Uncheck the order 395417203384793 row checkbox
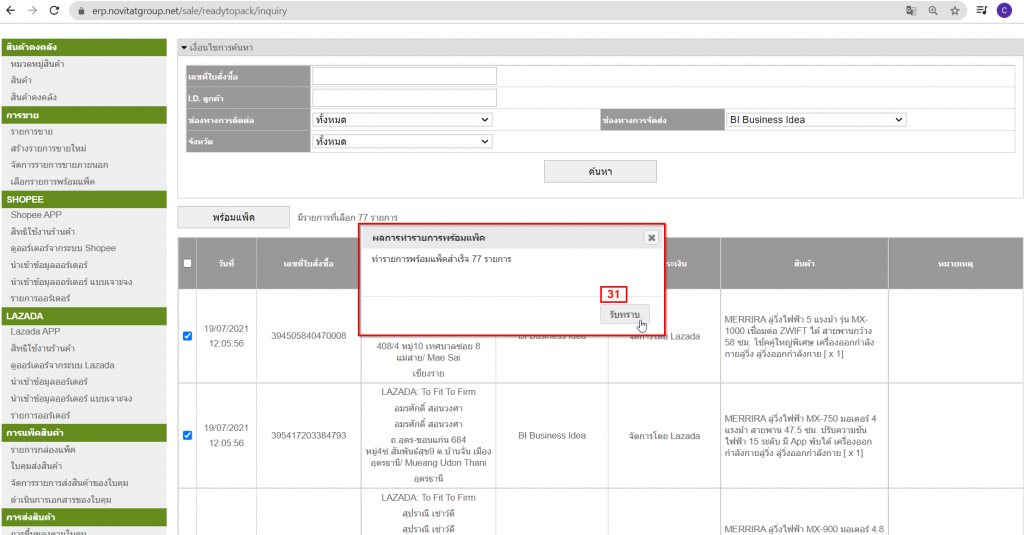The image size is (1024, 535). 188,435
